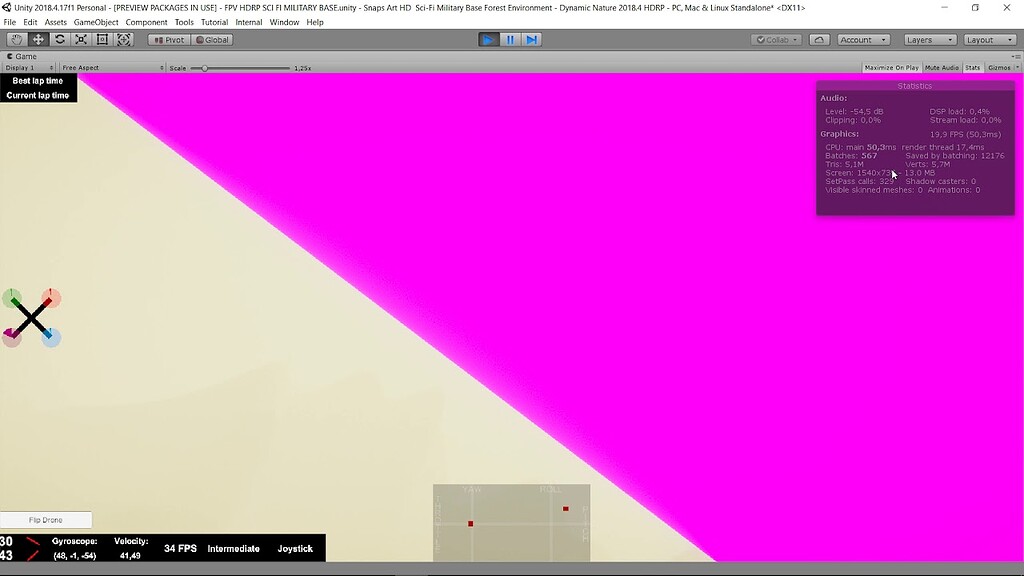Screen dimensions: 1024x576
Task: Open the Account options
Action: 862,39
